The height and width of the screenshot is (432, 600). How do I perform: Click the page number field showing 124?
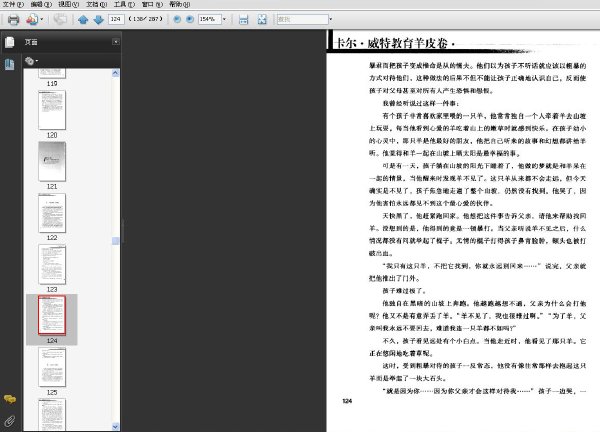tap(116, 19)
